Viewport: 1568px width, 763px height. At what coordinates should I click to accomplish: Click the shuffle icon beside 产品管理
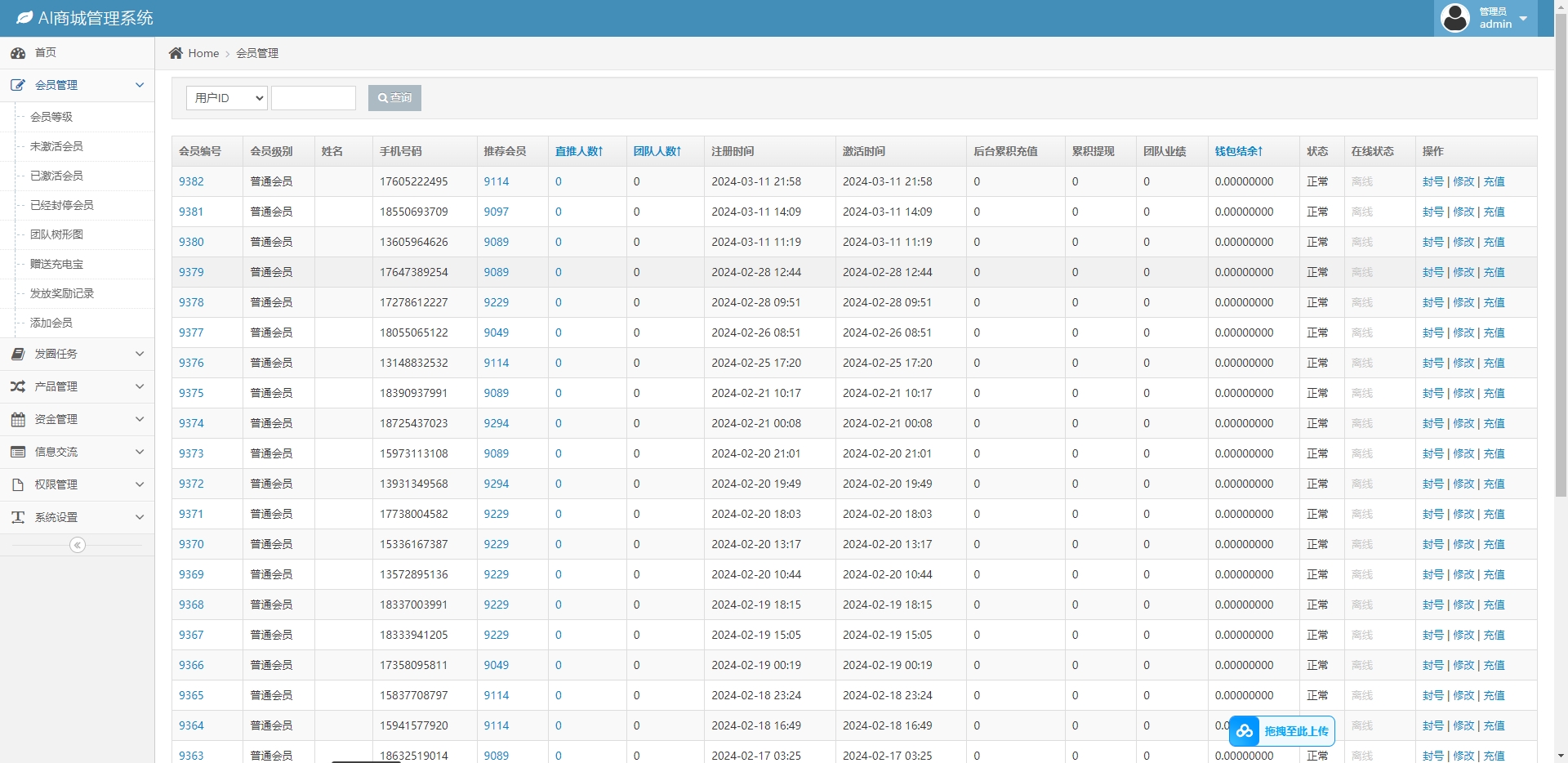(x=18, y=386)
